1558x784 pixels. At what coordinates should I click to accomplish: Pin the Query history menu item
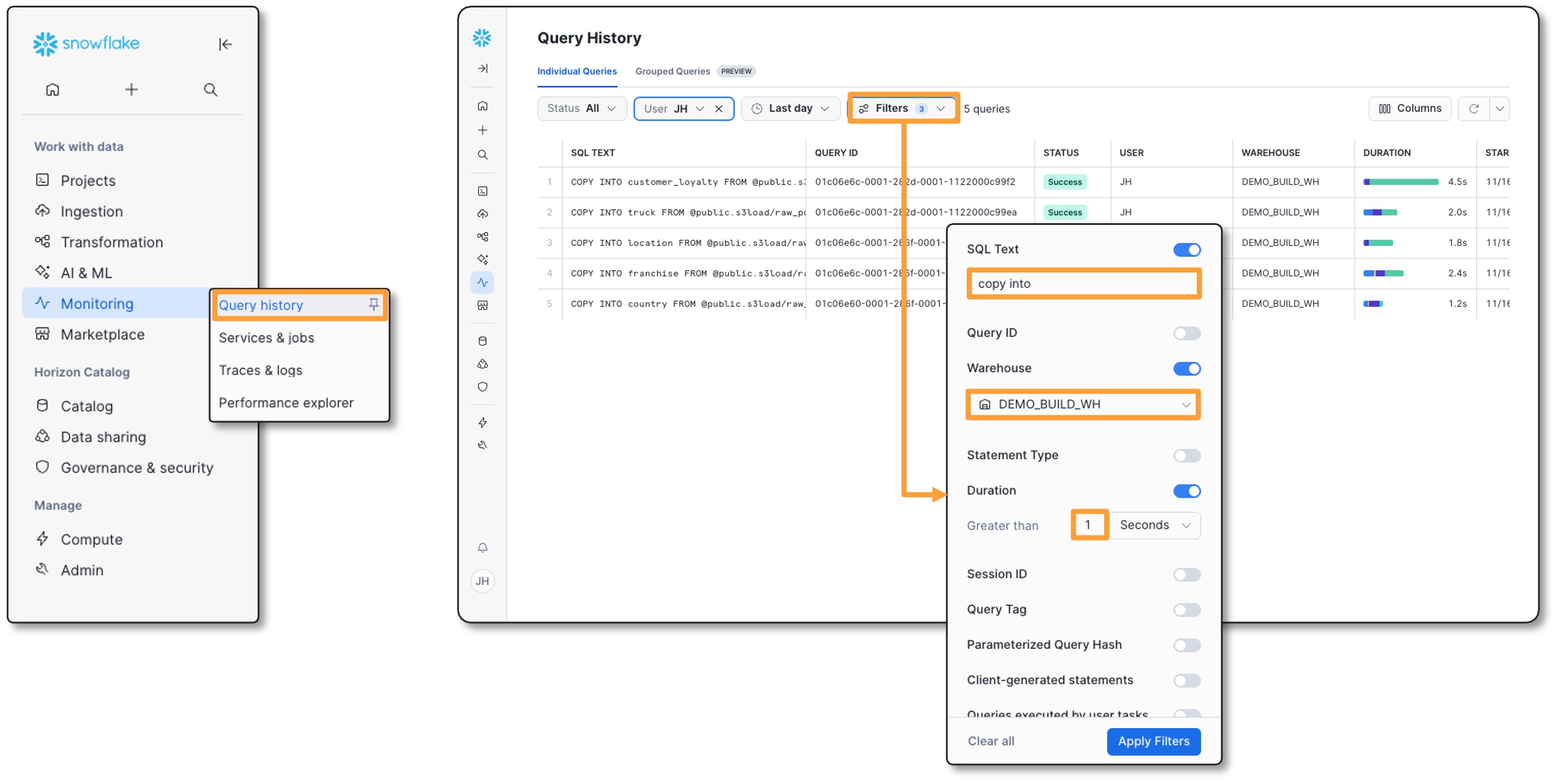pyautogui.click(x=374, y=304)
